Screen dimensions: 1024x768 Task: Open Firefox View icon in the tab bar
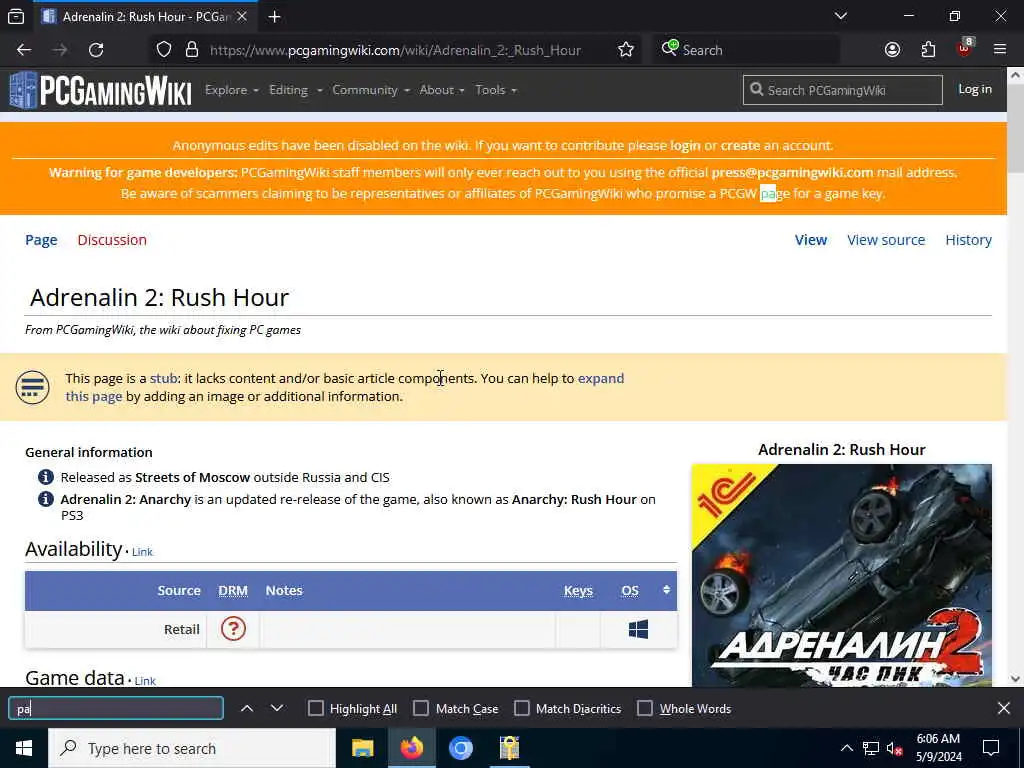click(x=16, y=17)
